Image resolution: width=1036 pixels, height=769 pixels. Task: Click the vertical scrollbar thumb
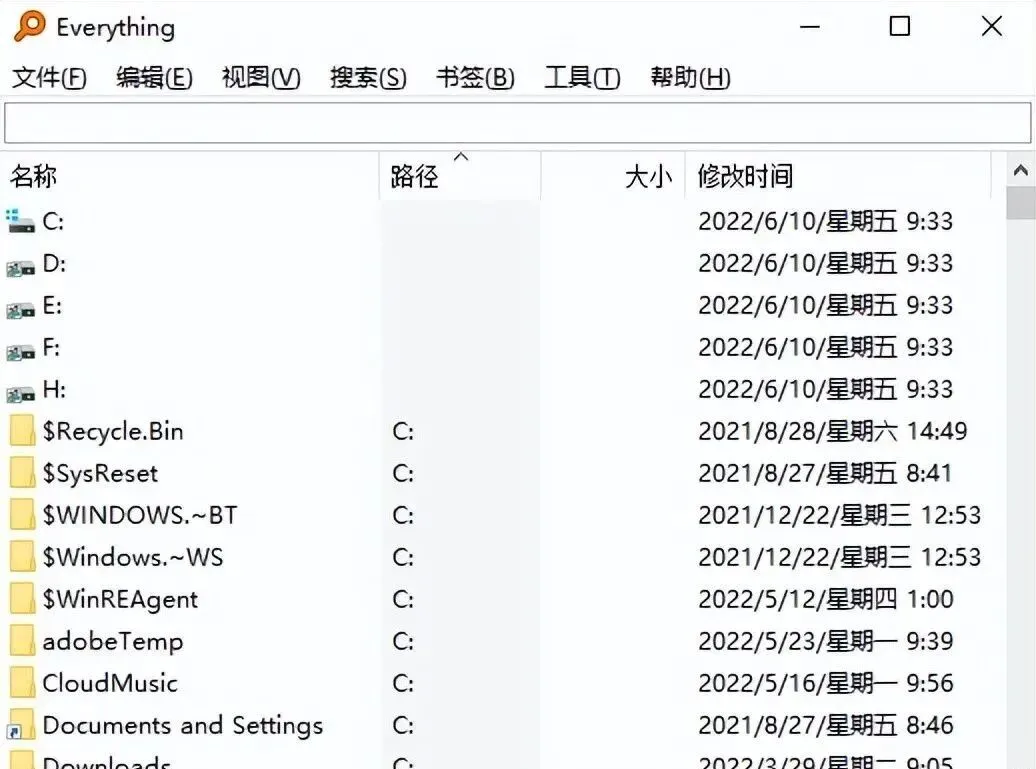1021,203
